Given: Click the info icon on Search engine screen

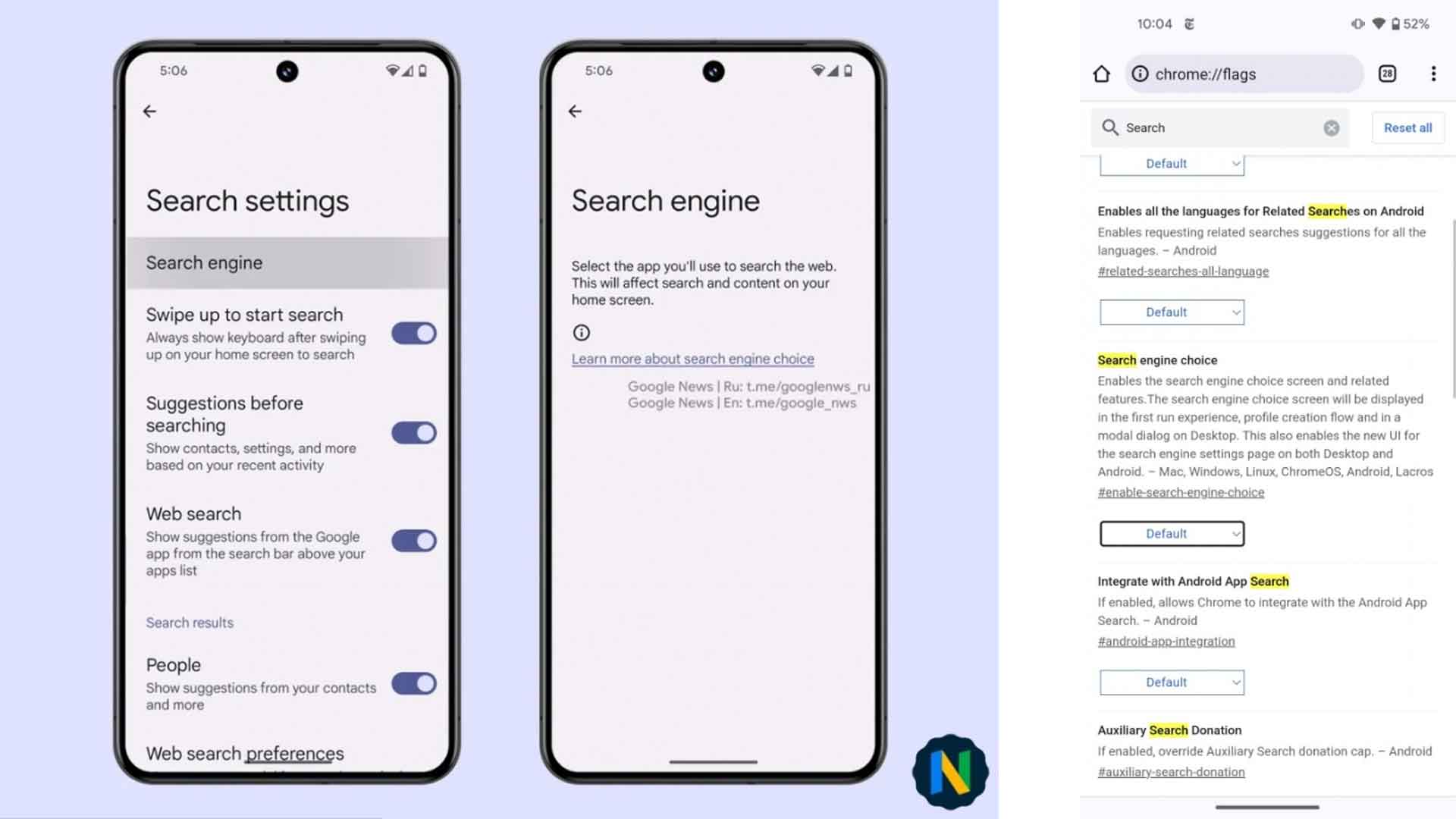Looking at the screenshot, I should pos(581,332).
